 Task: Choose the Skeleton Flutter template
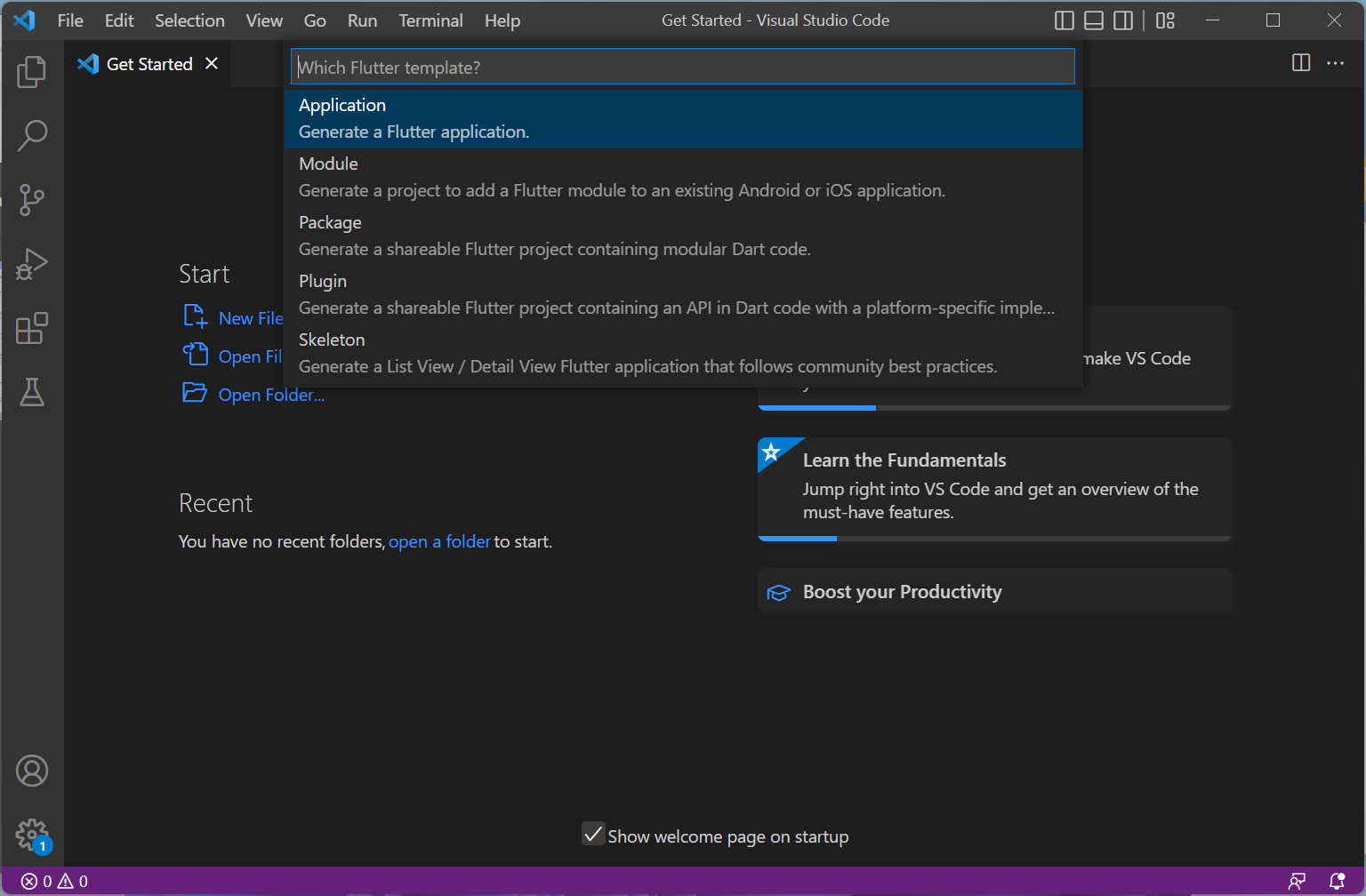[683, 353]
